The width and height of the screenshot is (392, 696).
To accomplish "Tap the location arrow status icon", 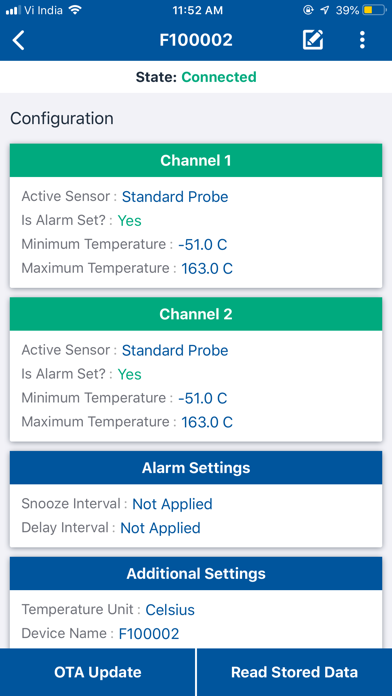I will click(325, 10).
